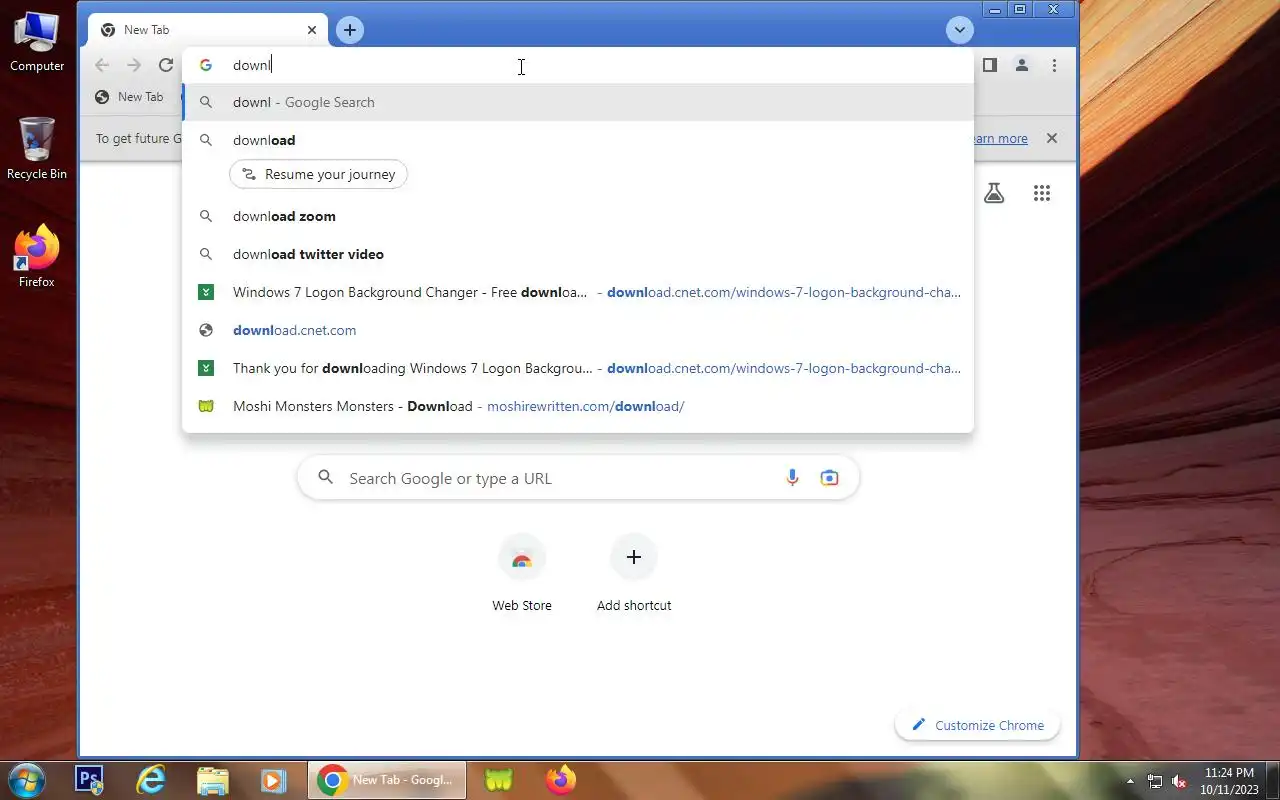Viewport: 1280px width, 800px height.
Task: Click the Customize Chrome button
Action: pyautogui.click(x=977, y=725)
